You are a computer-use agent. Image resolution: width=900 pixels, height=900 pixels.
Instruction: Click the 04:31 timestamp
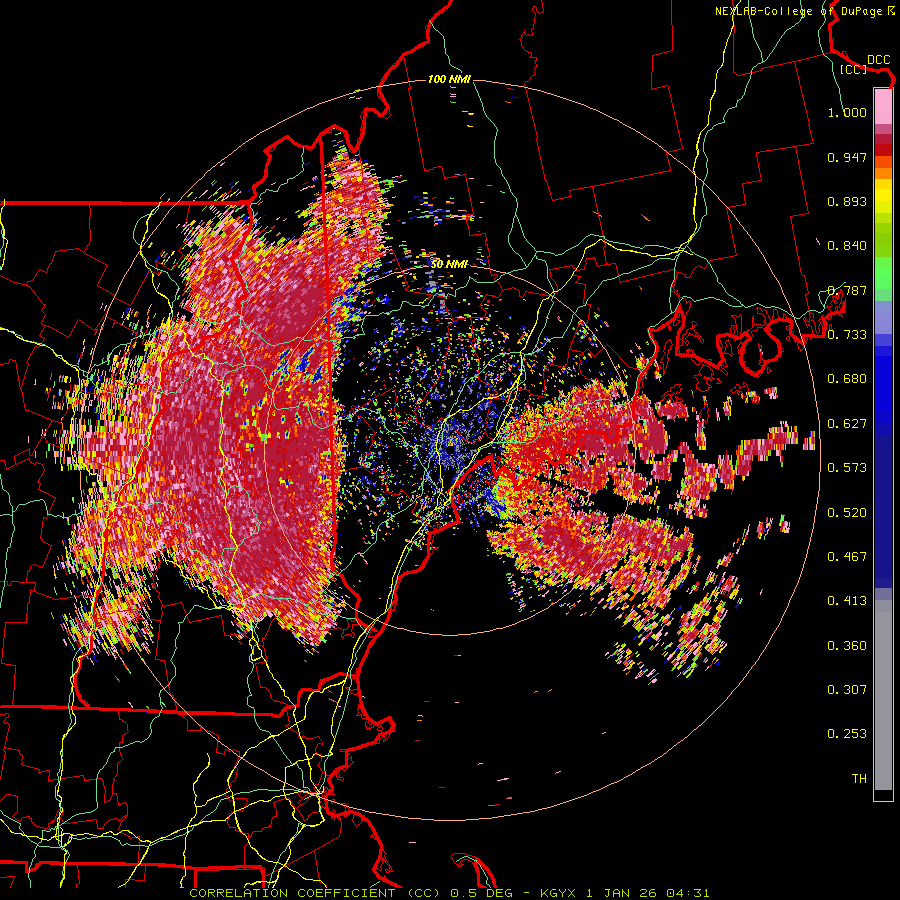click(x=687, y=893)
